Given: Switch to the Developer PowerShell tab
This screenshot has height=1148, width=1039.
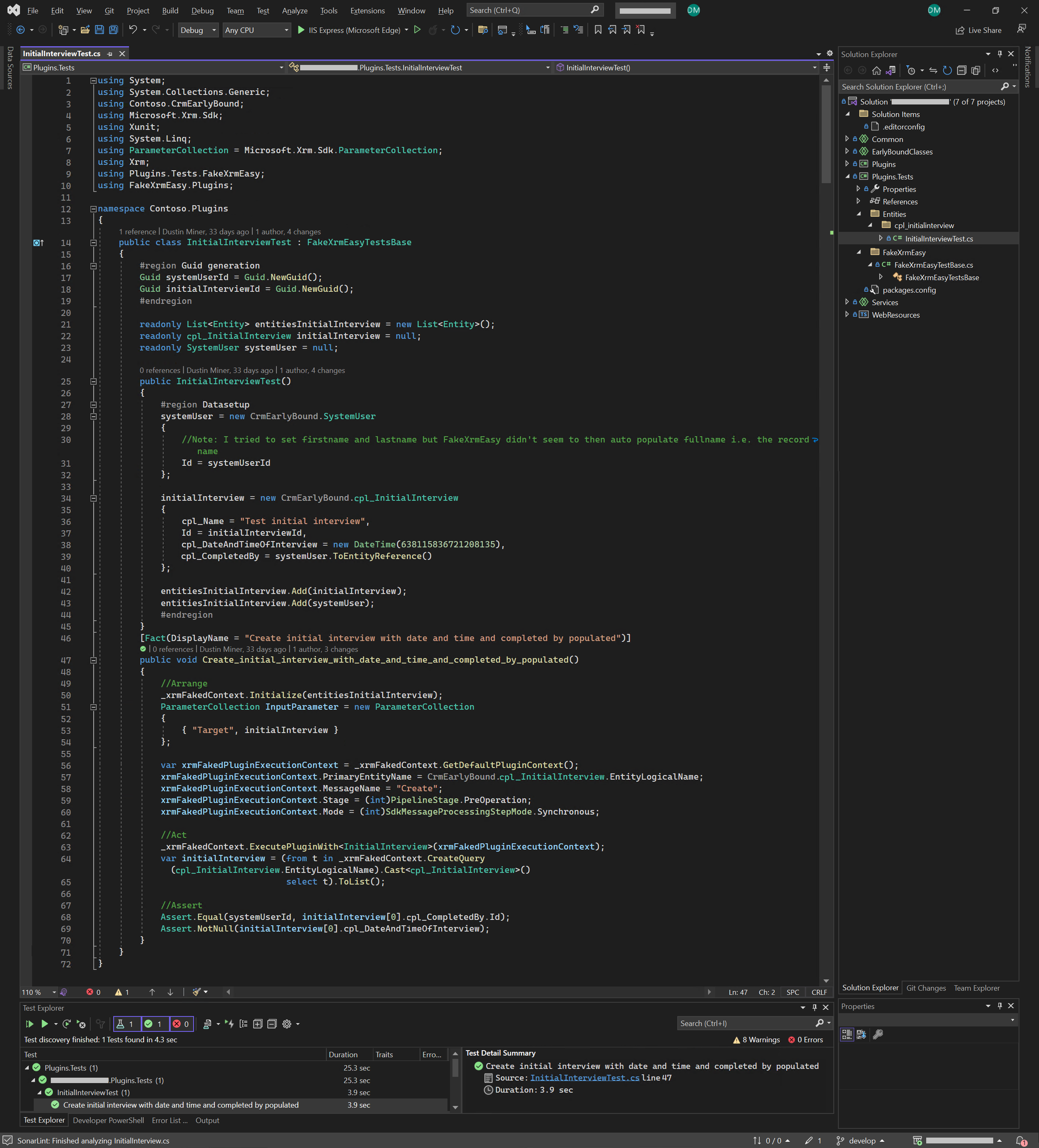Looking at the screenshot, I should [108, 1120].
